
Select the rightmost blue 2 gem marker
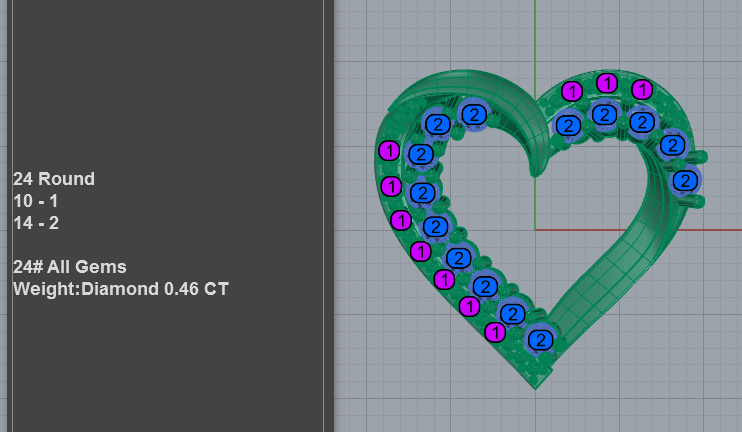tap(685, 181)
